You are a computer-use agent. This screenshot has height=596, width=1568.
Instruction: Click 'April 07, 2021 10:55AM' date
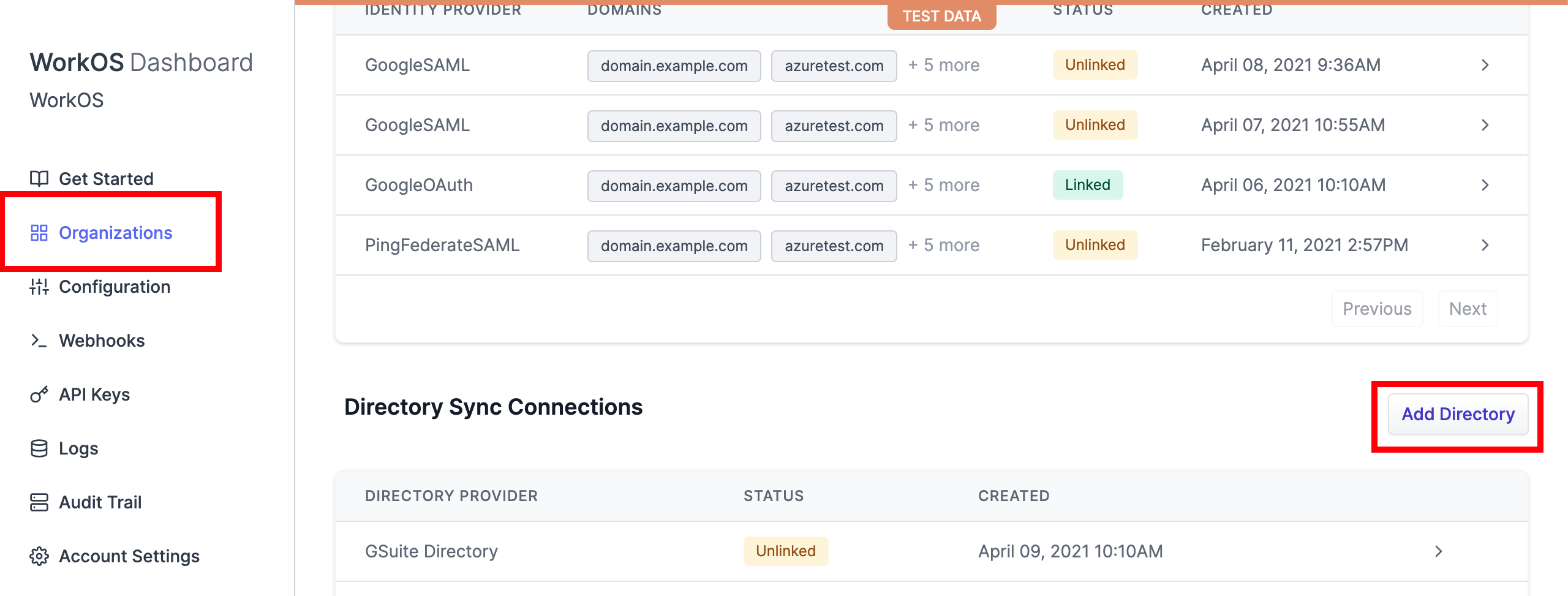(x=1293, y=125)
